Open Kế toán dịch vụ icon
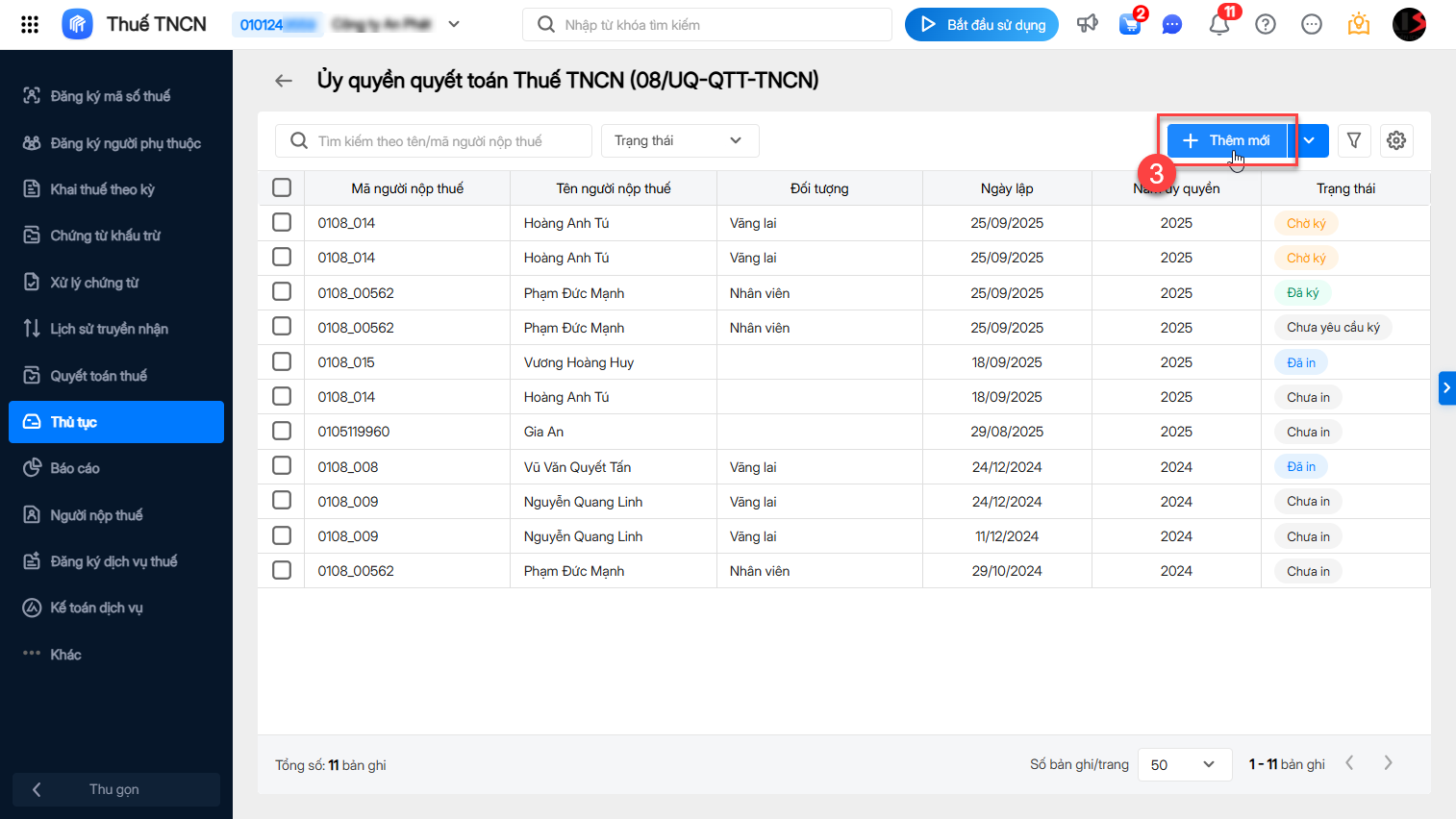Screen dimensions: 1456x819 click(x=32, y=608)
